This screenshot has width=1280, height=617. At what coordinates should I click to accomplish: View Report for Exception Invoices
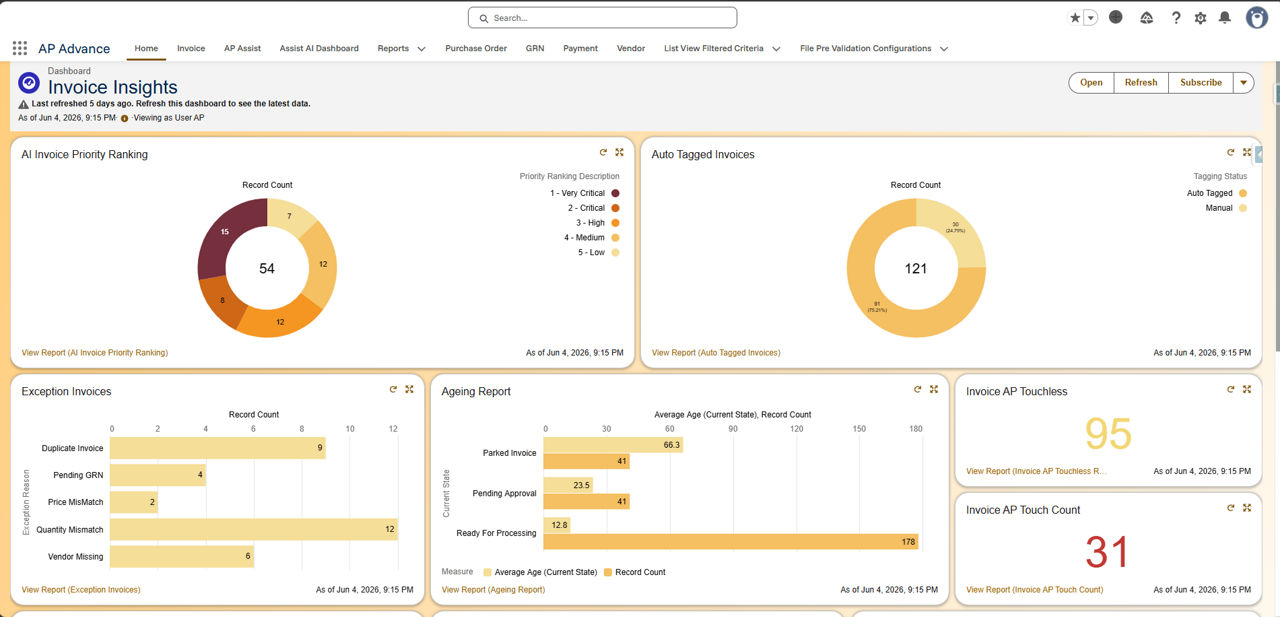tap(81, 590)
